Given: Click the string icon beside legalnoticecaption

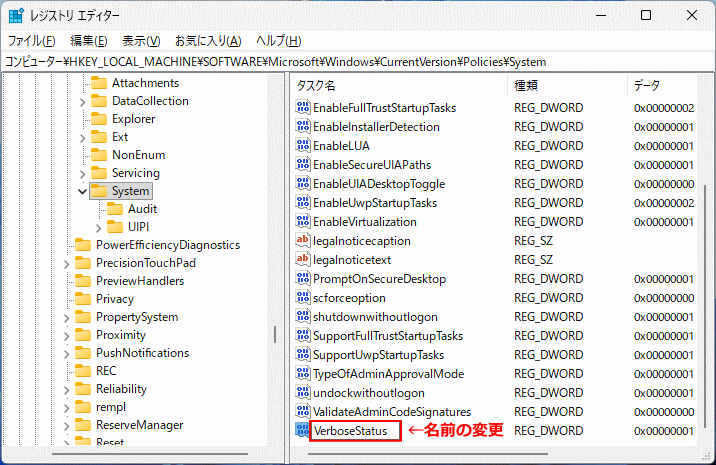Looking at the screenshot, I should pyautogui.click(x=302, y=240).
